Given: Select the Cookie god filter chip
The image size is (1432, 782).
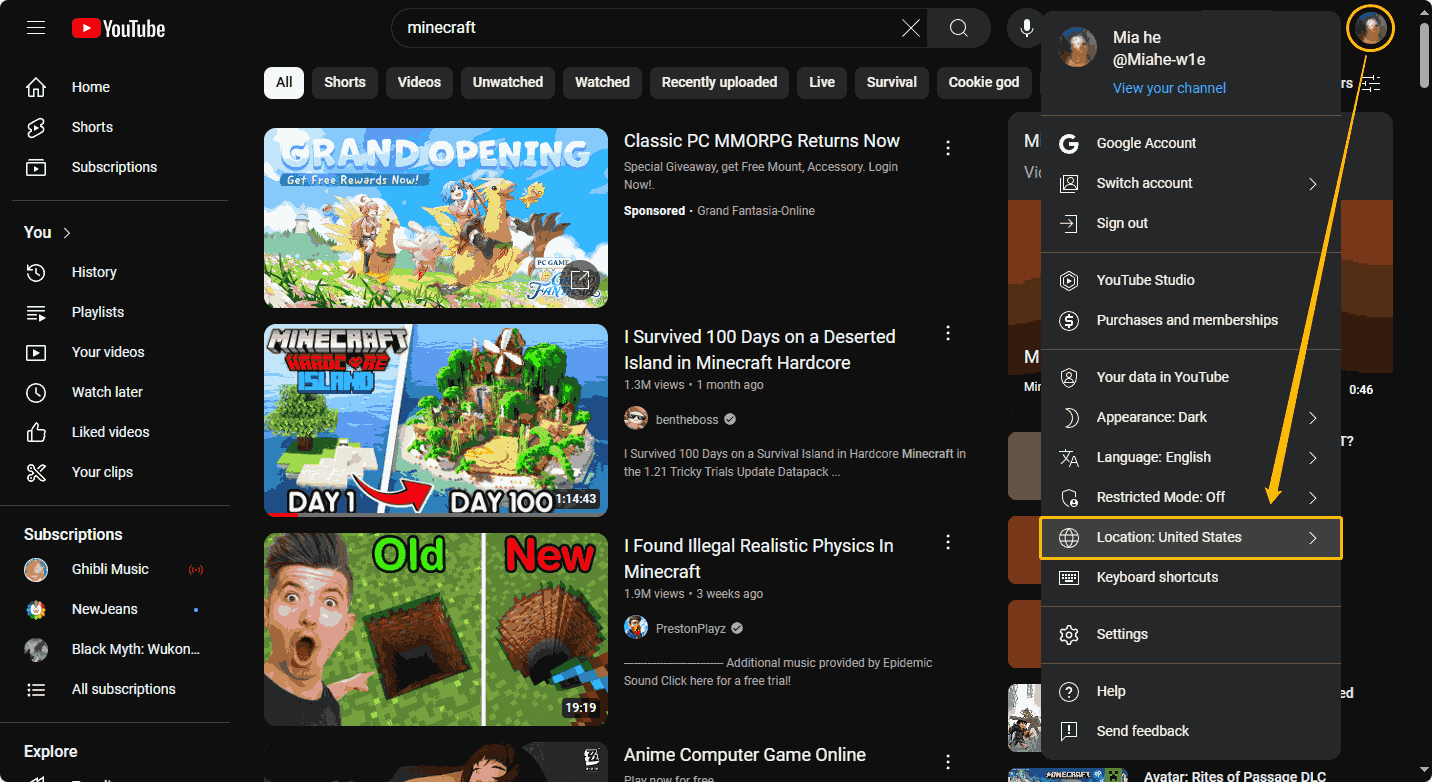Looking at the screenshot, I should pos(984,83).
